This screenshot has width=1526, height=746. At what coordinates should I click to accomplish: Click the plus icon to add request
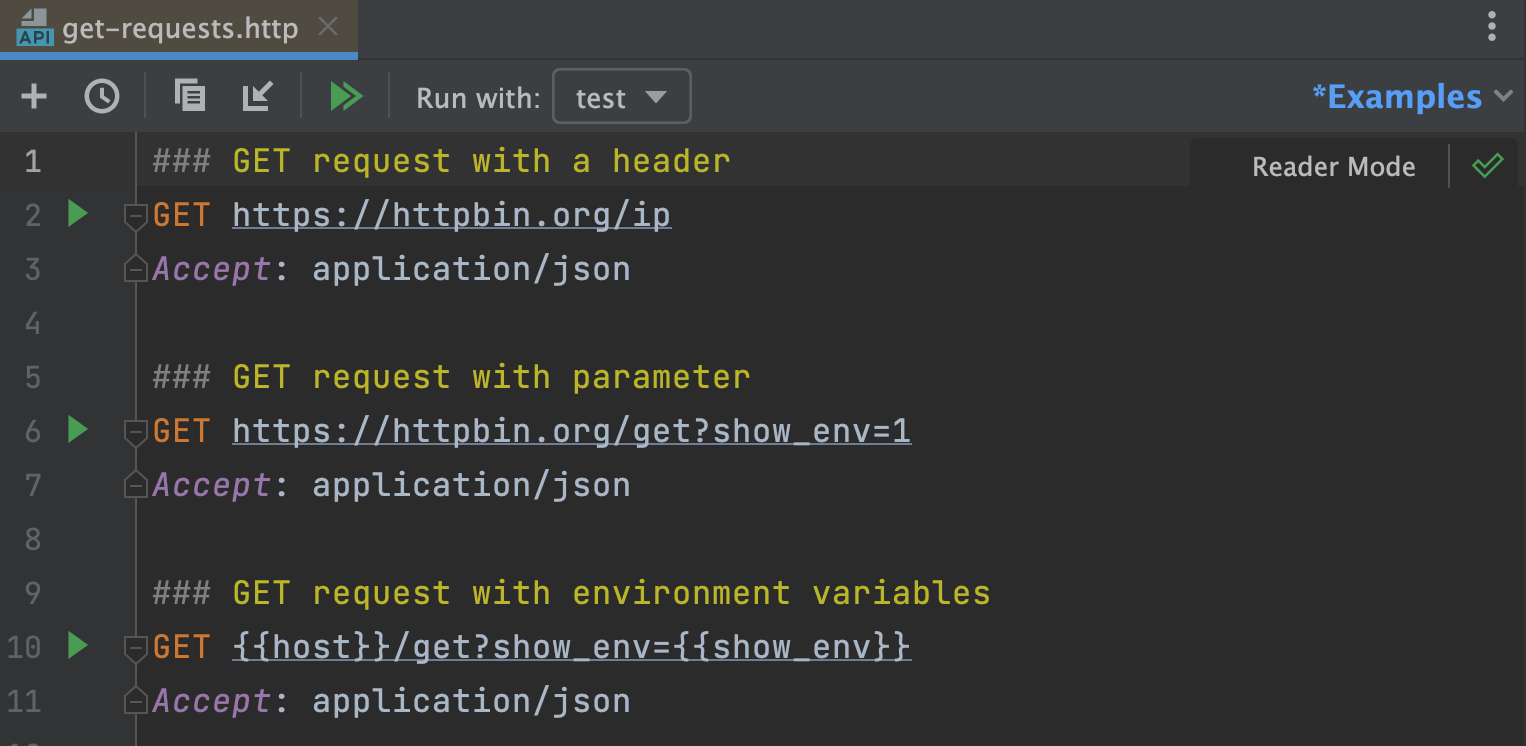point(34,97)
